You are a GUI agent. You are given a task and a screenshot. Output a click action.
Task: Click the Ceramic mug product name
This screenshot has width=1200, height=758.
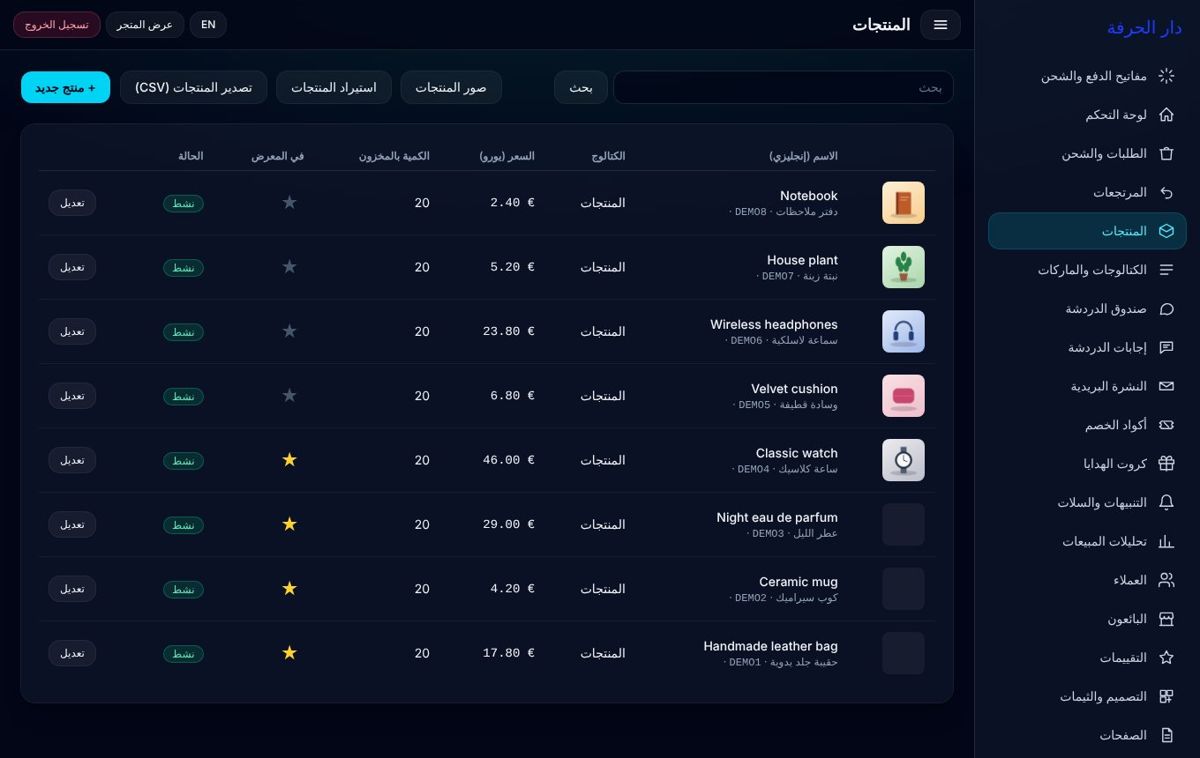(798, 582)
